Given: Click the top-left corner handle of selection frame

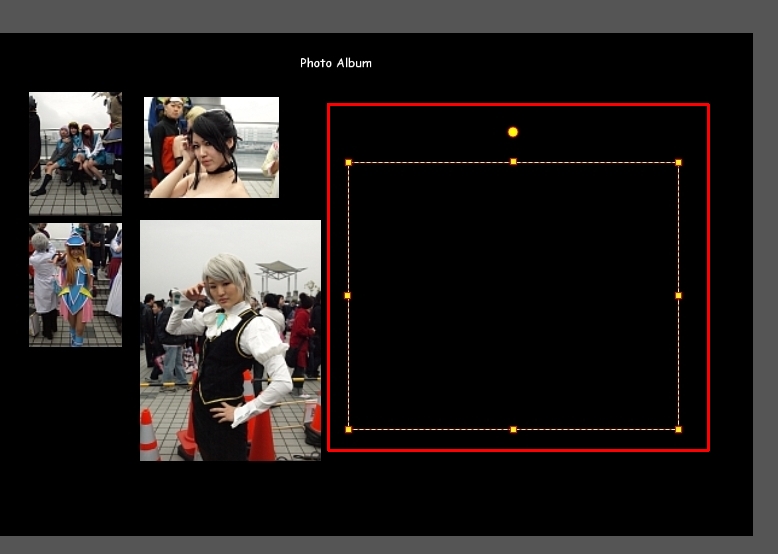Looking at the screenshot, I should [348, 162].
